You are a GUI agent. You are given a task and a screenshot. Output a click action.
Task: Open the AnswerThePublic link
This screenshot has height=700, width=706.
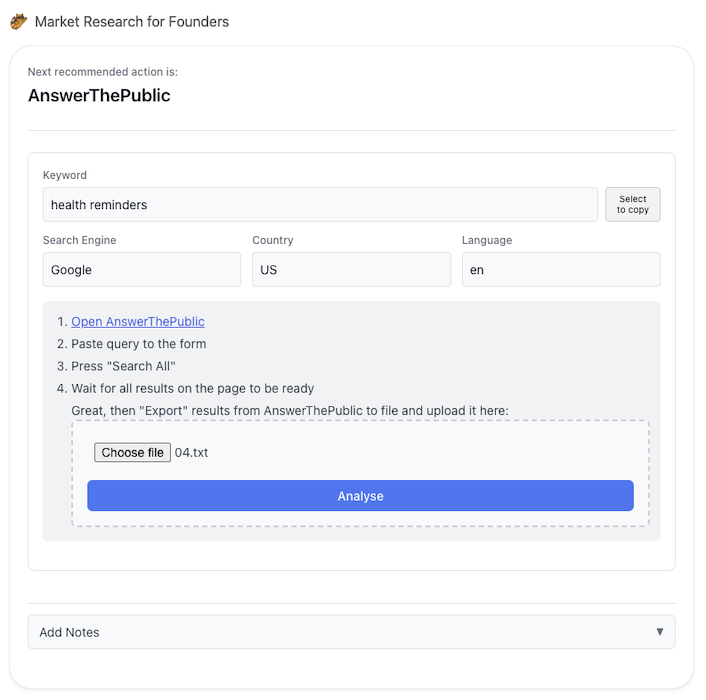click(x=138, y=322)
